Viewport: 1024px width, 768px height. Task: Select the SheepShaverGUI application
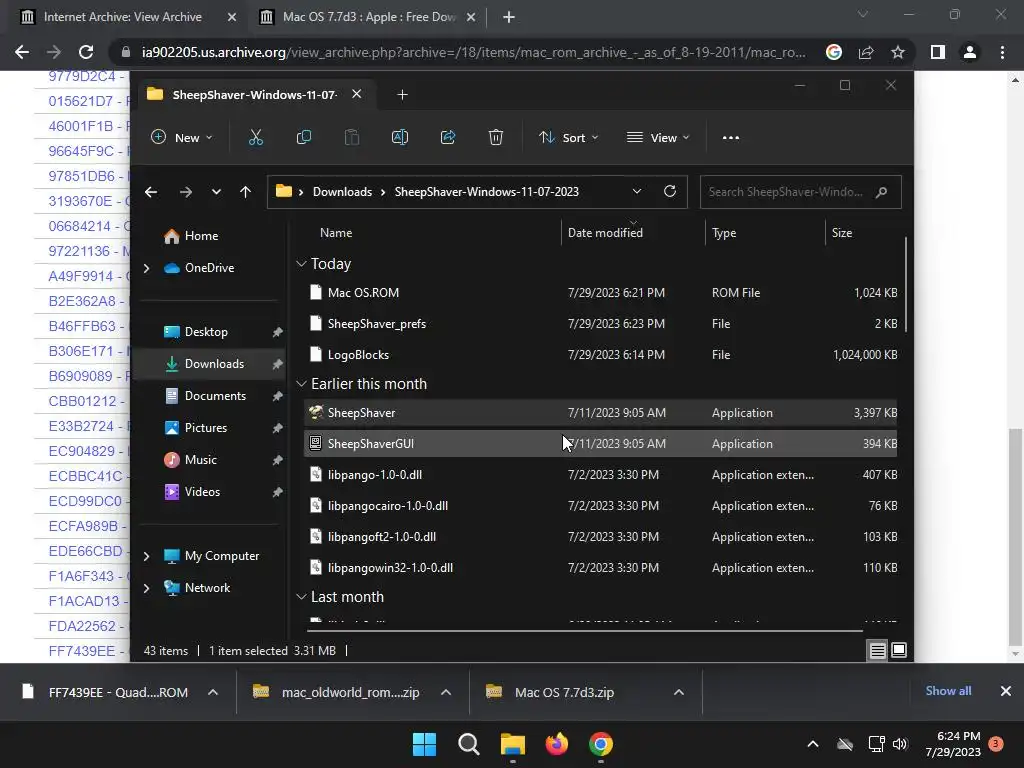coord(601,443)
